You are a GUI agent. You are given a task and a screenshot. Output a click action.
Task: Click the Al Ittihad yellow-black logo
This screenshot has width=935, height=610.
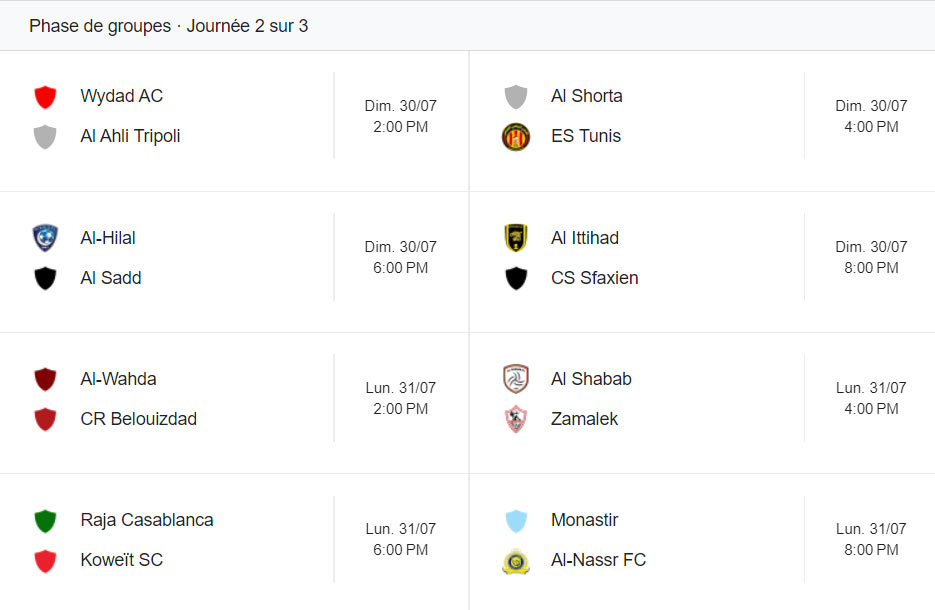point(516,238)
